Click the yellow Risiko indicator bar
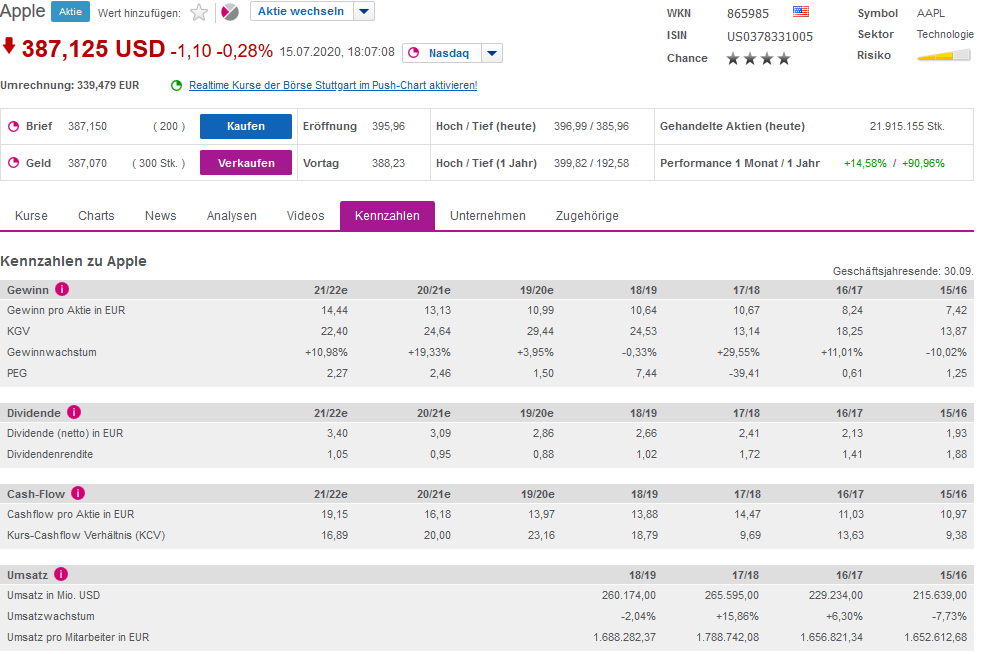Image resolution: width=982 pixels, height=654 pixels. point(944,56)
